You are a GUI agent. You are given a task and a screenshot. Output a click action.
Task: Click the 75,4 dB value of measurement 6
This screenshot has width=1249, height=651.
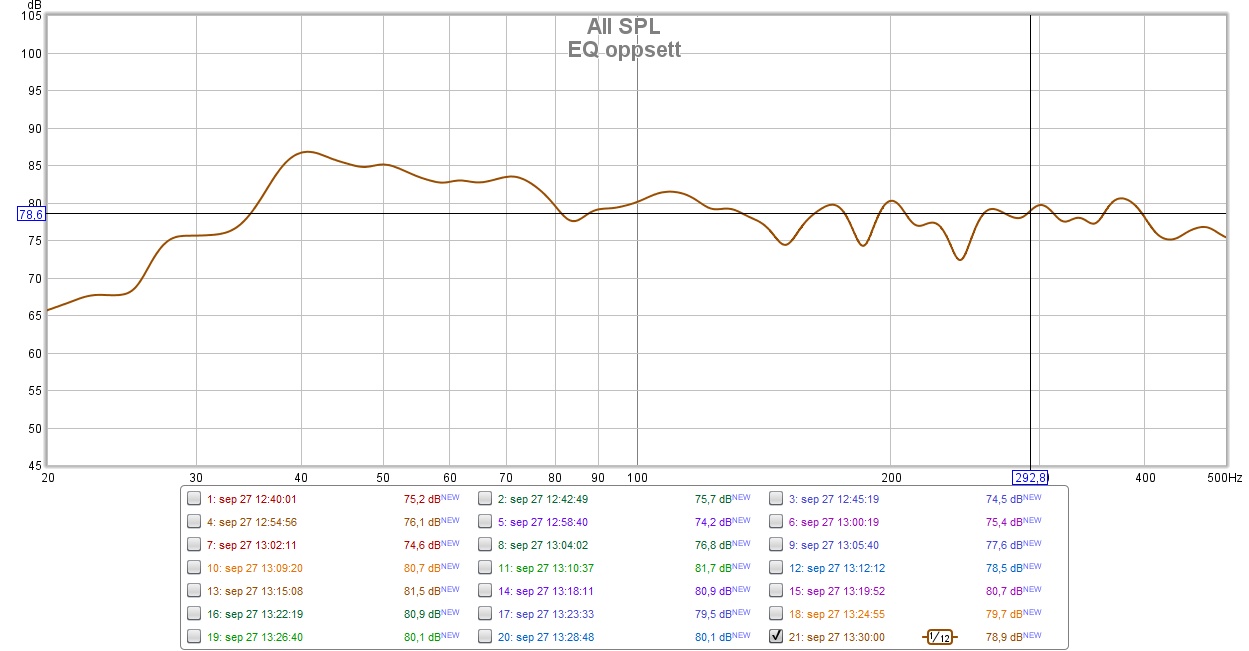1004,522
